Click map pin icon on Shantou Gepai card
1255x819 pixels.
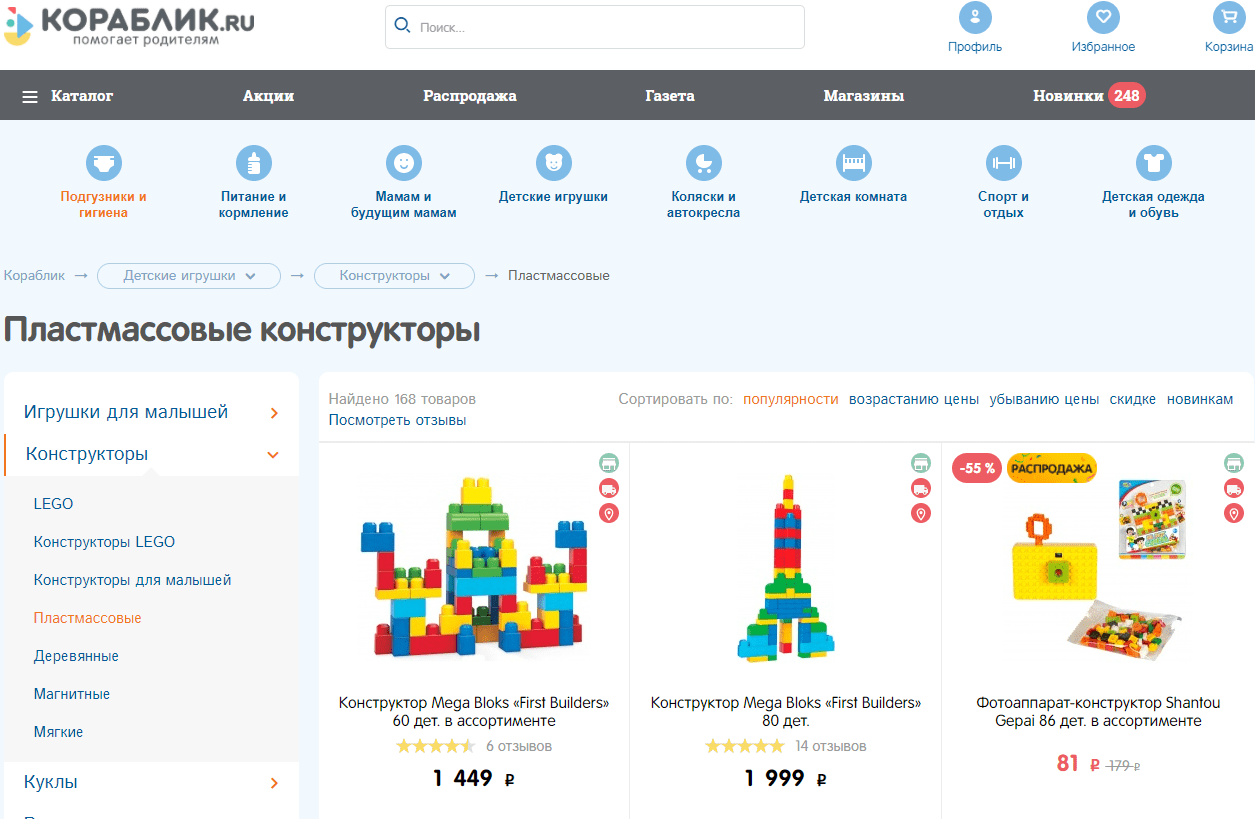[x=1234, y=513]
